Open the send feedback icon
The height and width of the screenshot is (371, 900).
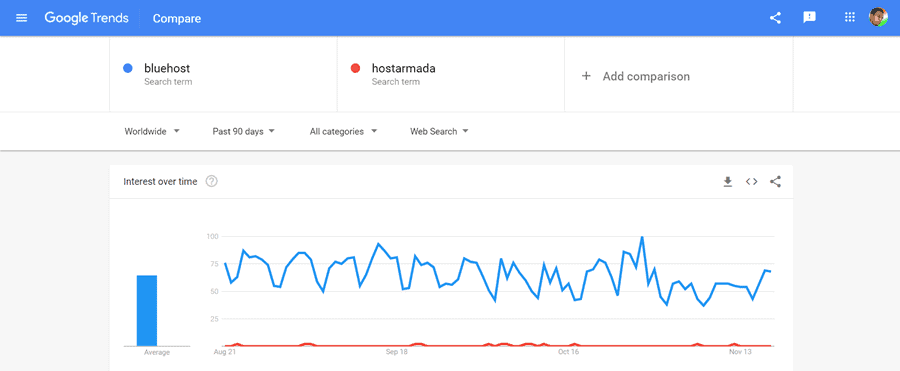click(x=809, y=18)
